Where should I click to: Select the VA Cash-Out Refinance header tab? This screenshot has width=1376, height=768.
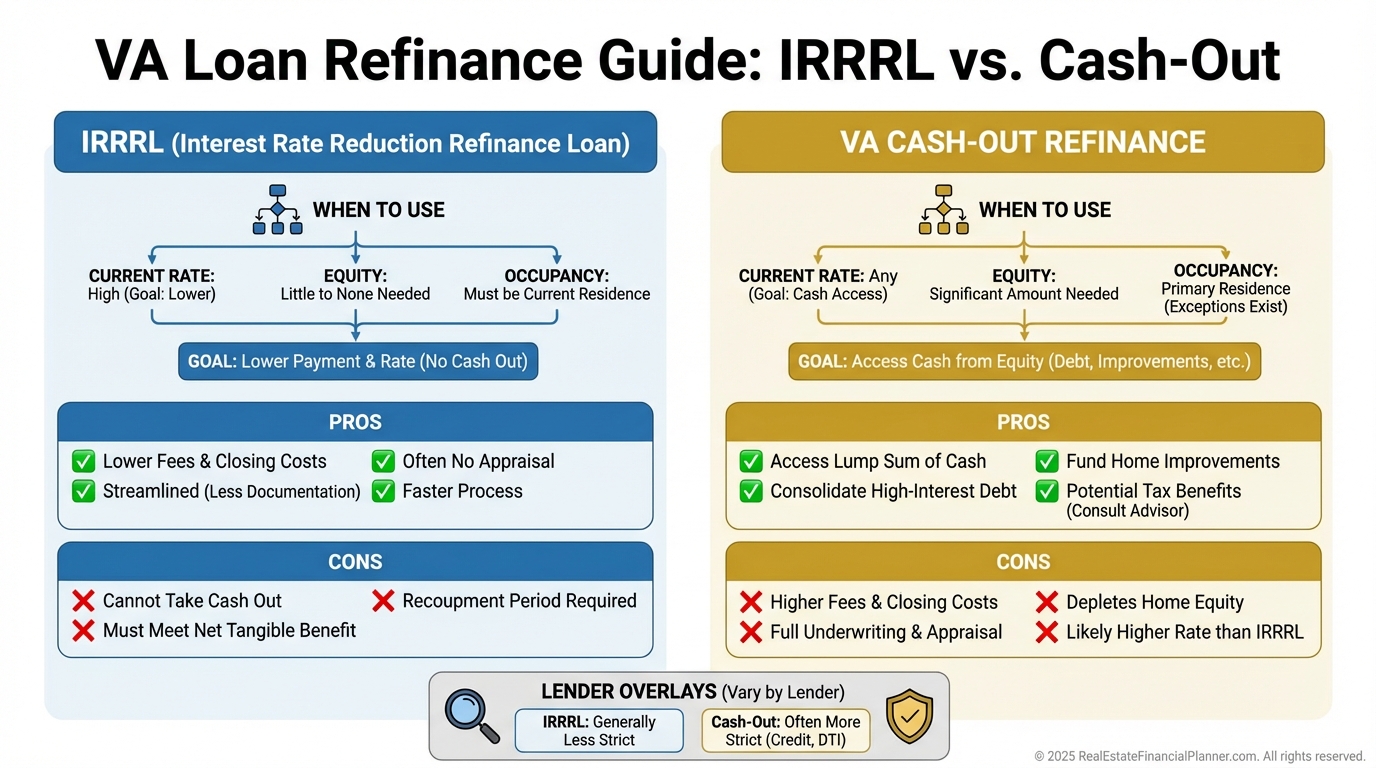click(x=1023, y=142)
